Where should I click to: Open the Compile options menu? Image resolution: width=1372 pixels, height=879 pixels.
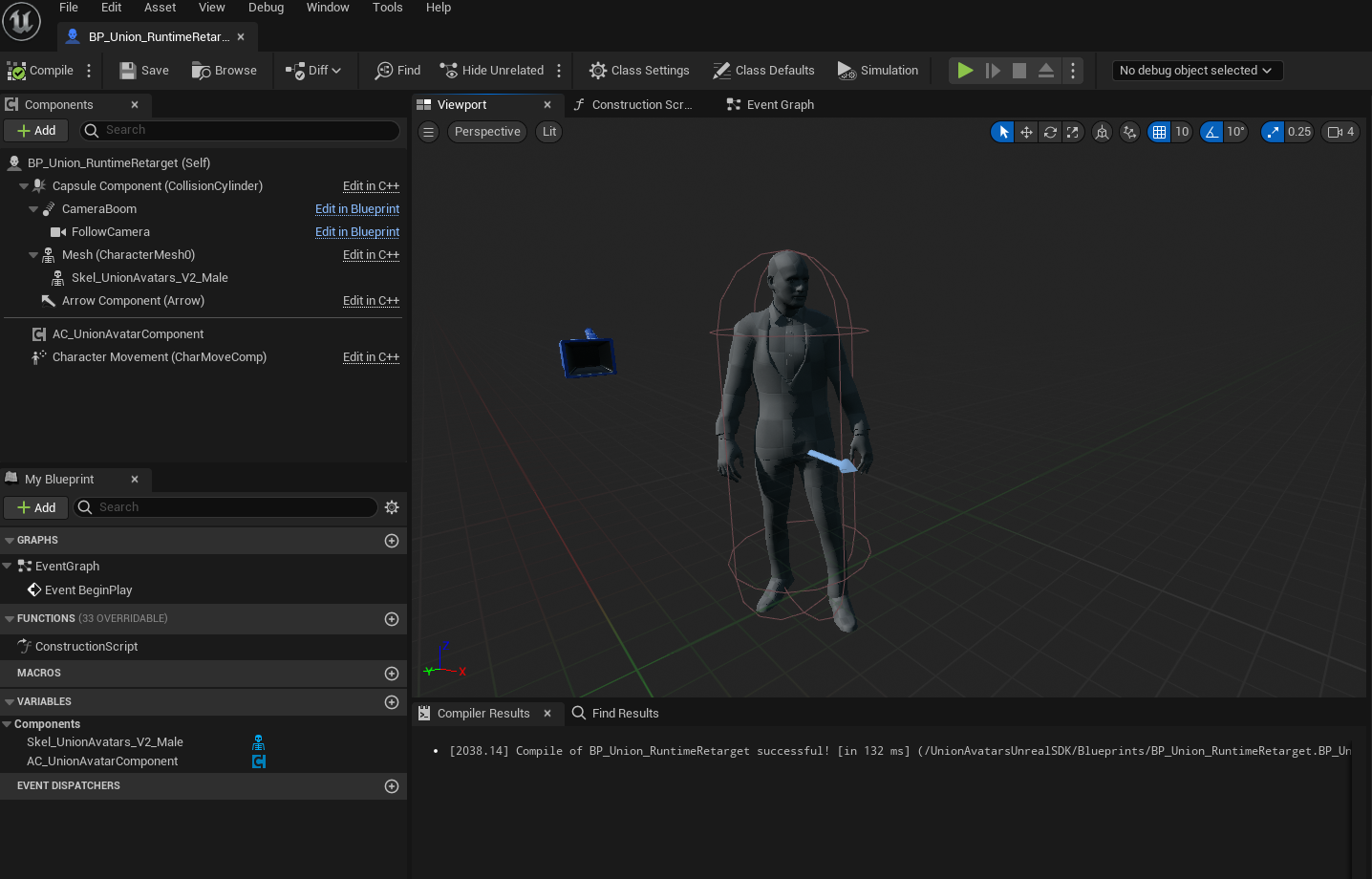89,71
